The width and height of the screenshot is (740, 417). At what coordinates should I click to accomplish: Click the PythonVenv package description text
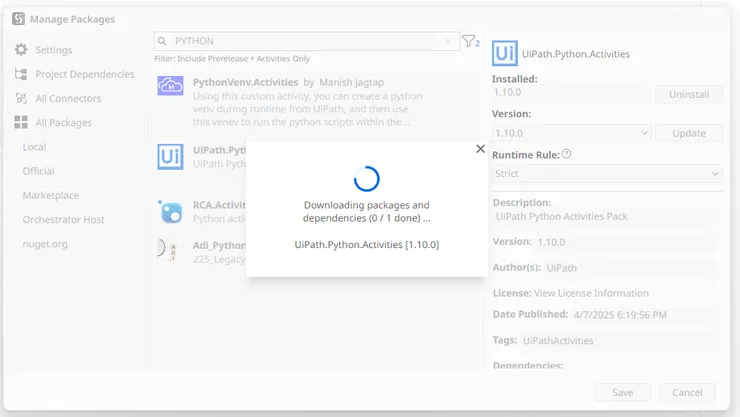(x=308, y=109)
